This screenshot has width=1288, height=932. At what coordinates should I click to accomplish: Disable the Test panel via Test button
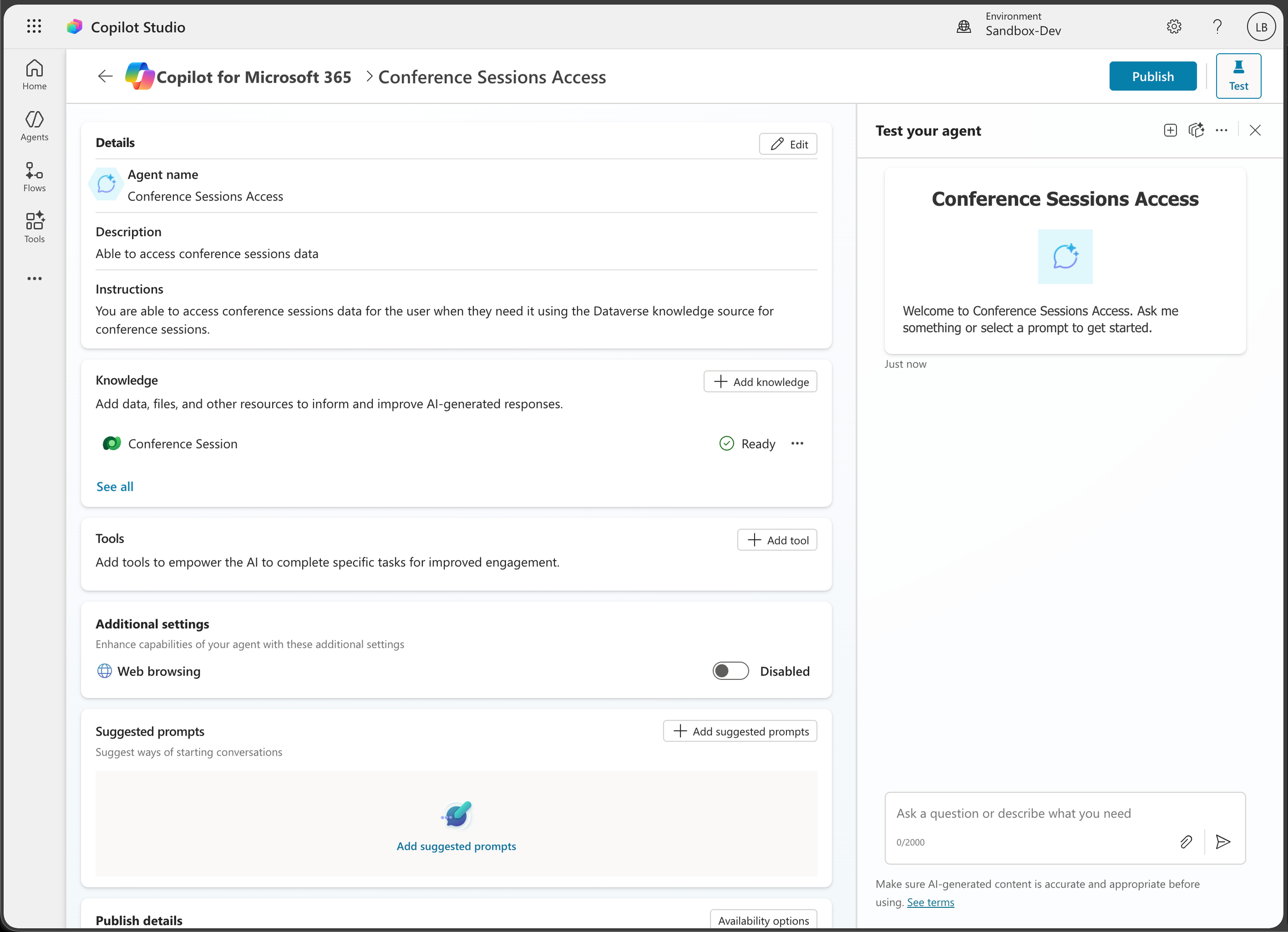(1239, 76)
